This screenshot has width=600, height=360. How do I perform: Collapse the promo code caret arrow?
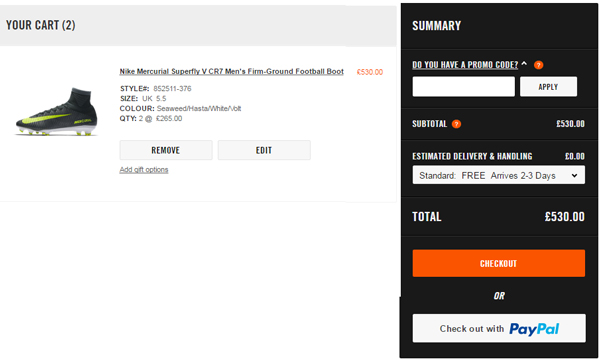(524, 64)
